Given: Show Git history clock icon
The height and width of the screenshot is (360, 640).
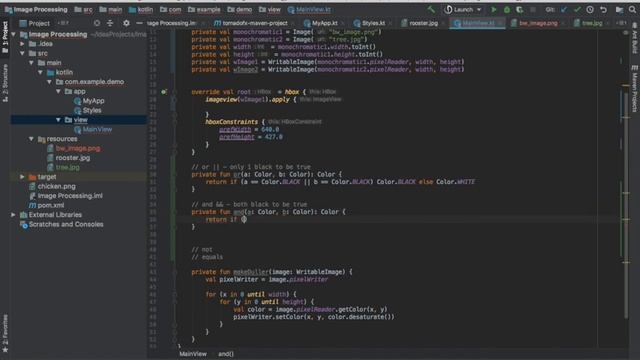Looking at the screenshot, I should (x=590, y=9).
